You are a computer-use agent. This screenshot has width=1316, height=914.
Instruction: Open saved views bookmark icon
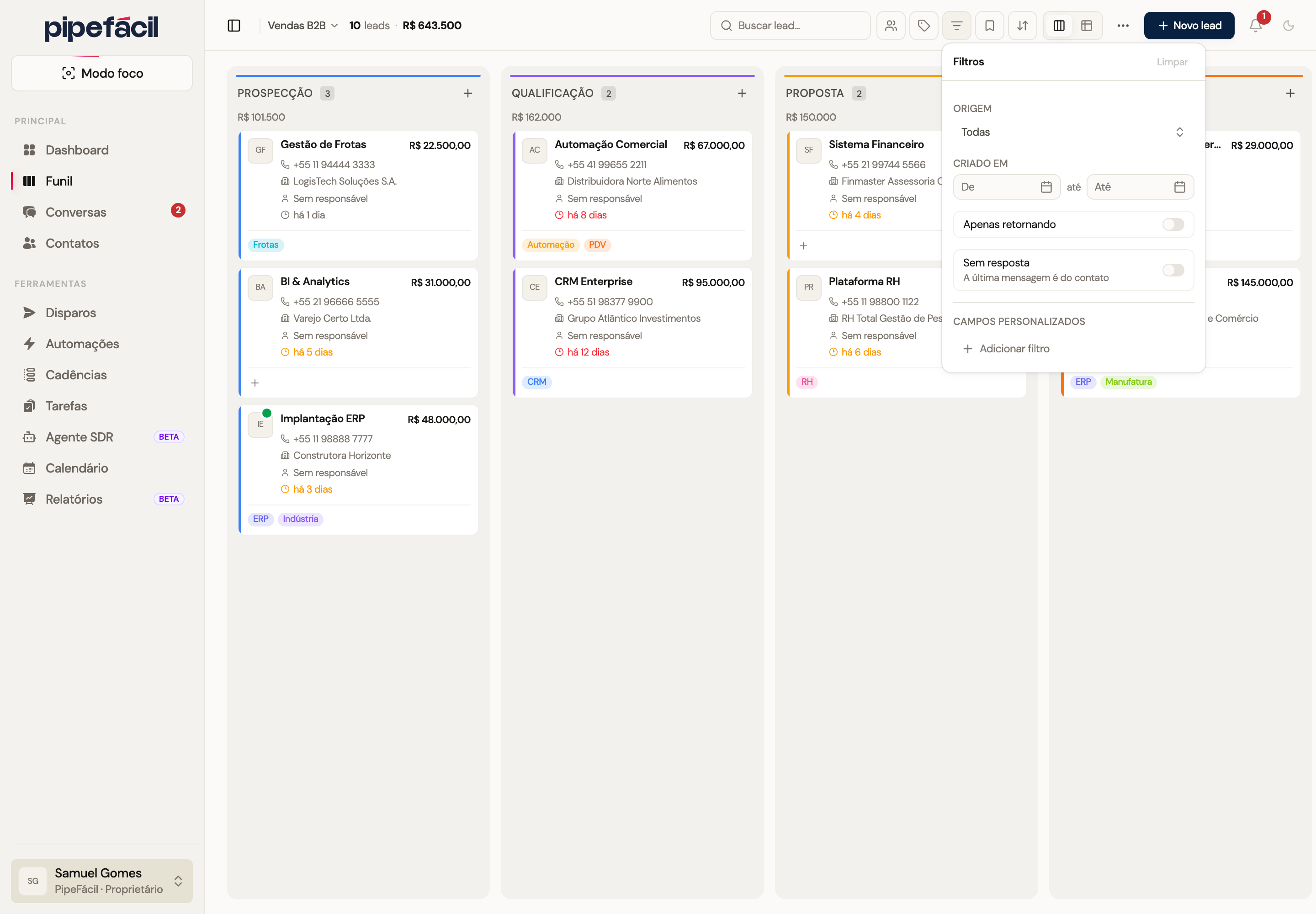tap(989, 25)
